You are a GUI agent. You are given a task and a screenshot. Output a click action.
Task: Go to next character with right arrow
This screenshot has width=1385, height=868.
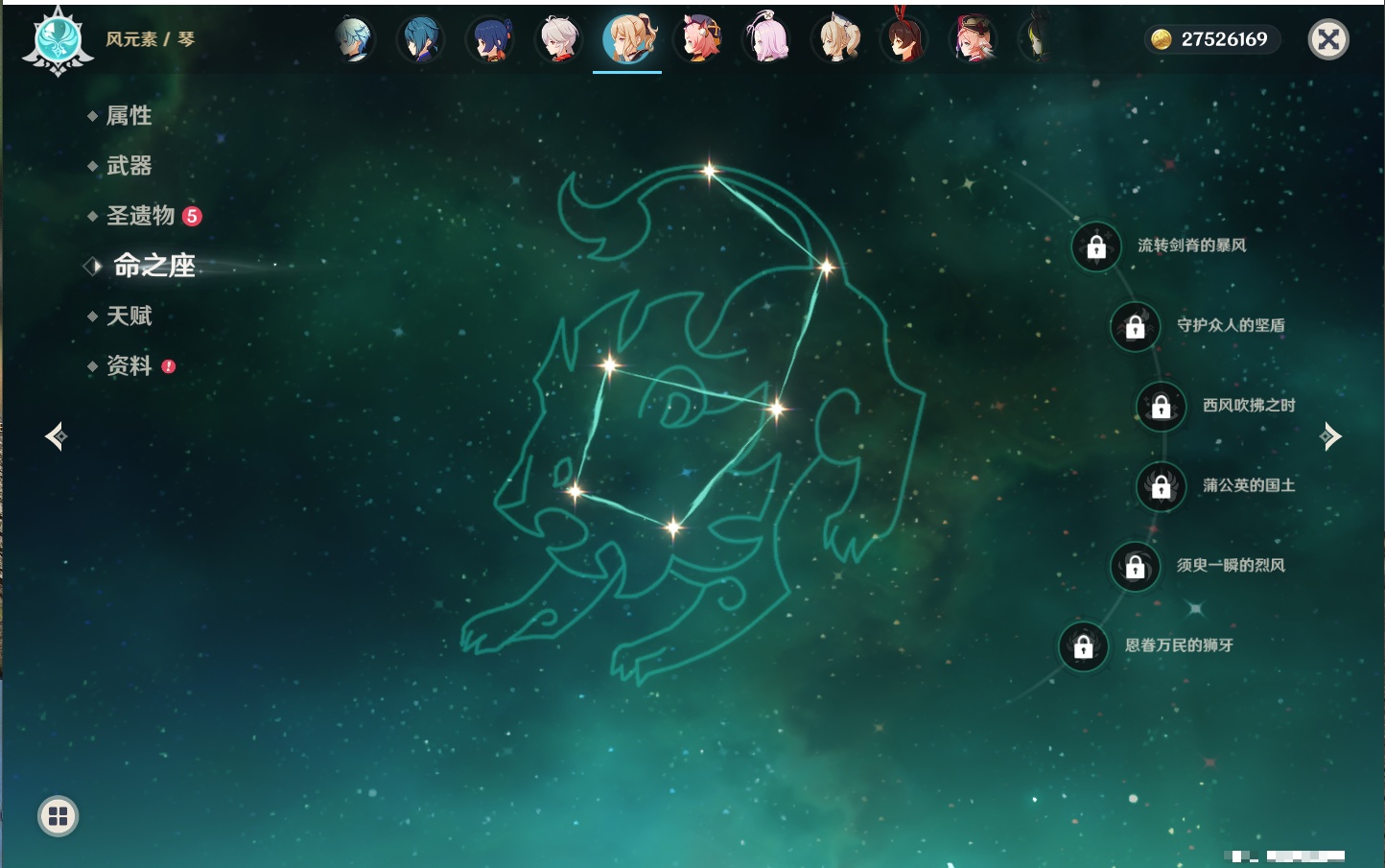coord(1330,436)
